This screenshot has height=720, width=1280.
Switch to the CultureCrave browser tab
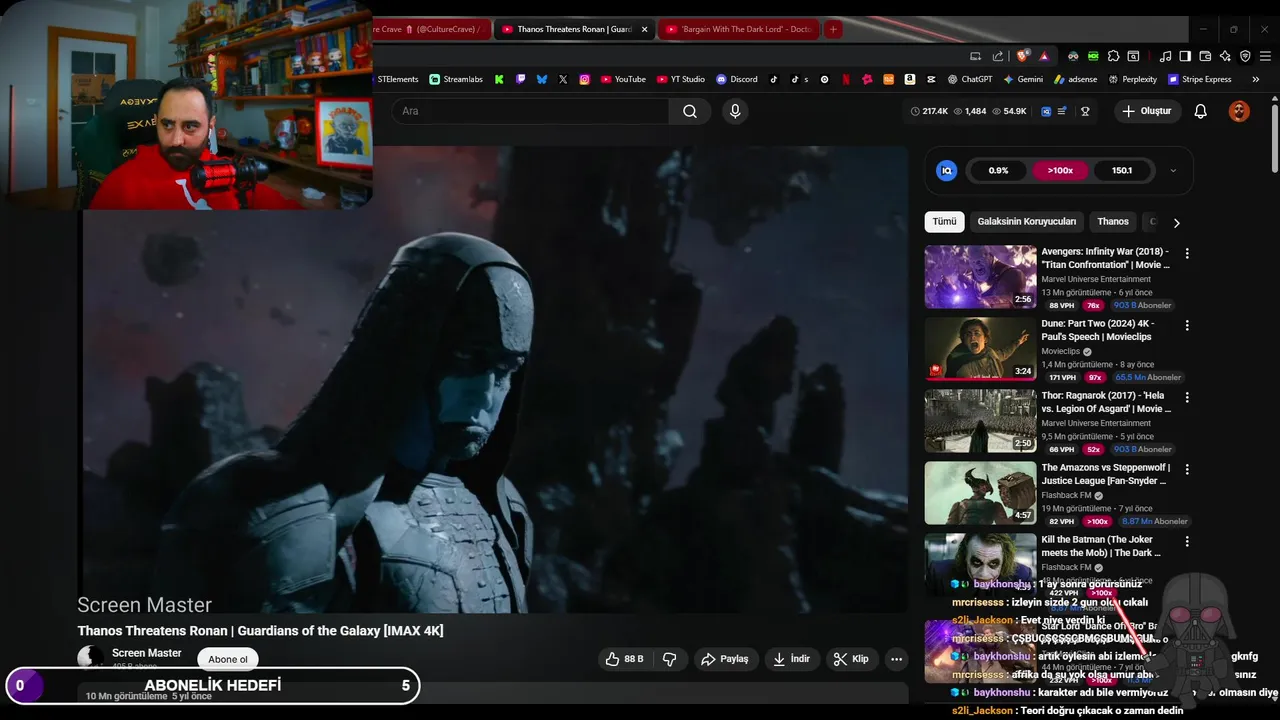(x=430, y=29)
